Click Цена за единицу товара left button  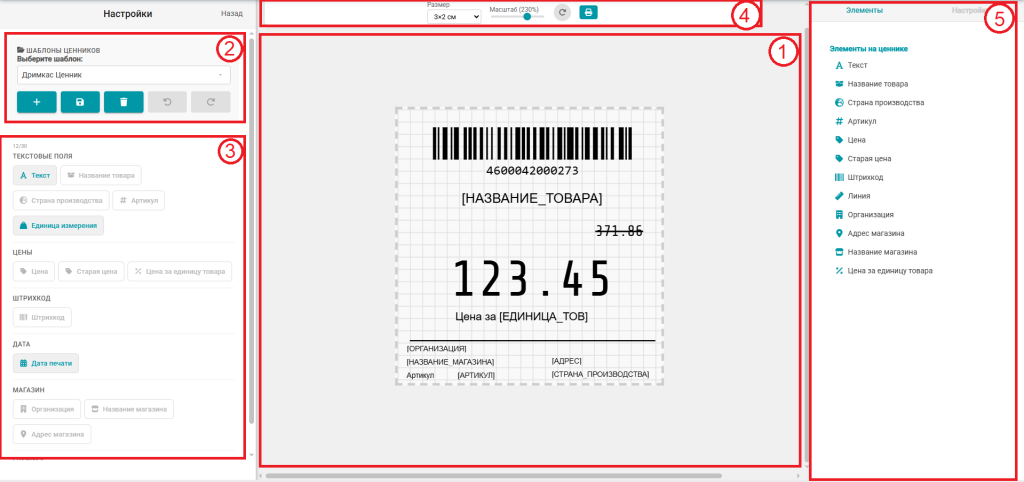click(x=180, y=271)
